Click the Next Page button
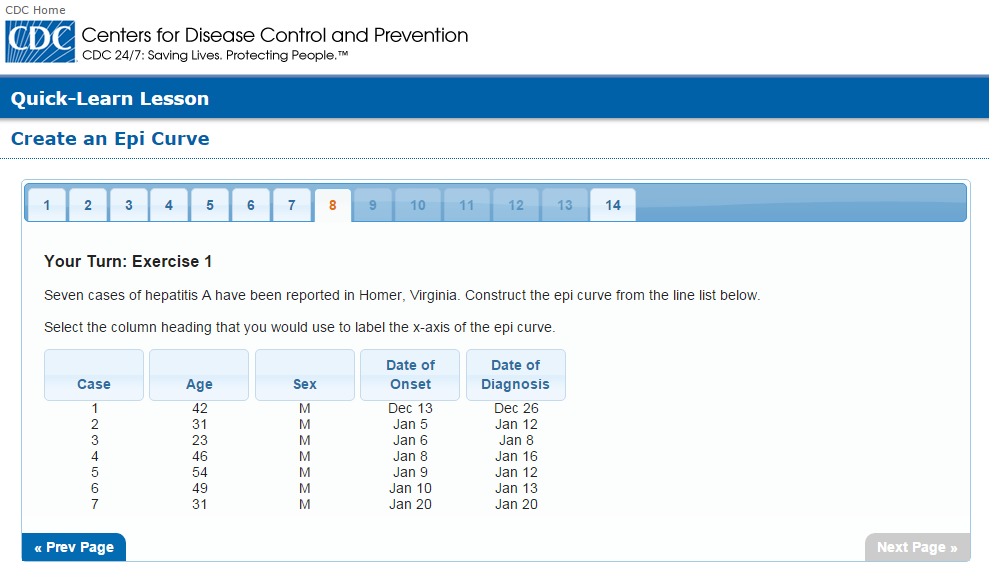 click(917, 547)
